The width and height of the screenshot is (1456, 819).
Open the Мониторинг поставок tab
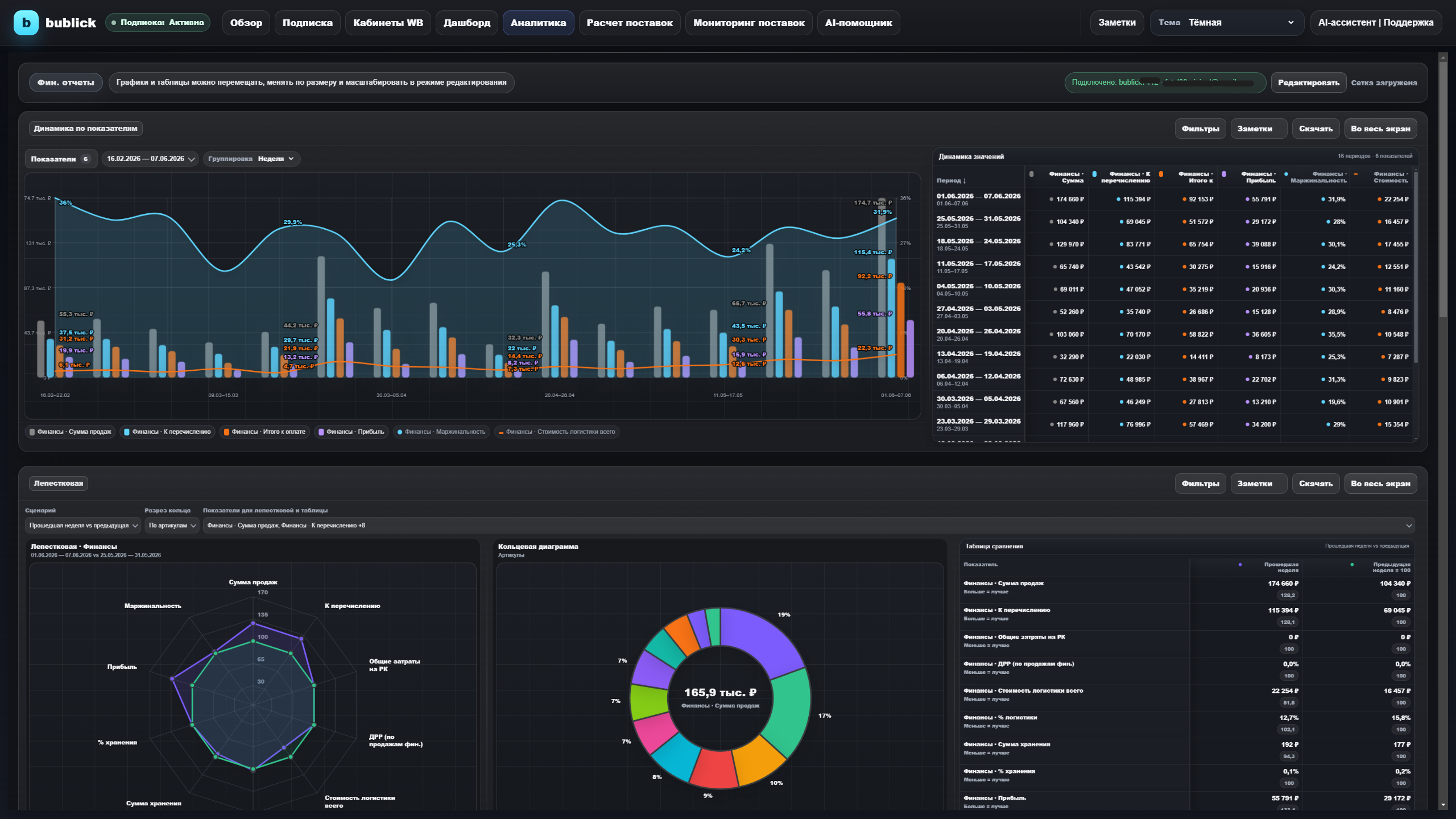tap(748, 23)
